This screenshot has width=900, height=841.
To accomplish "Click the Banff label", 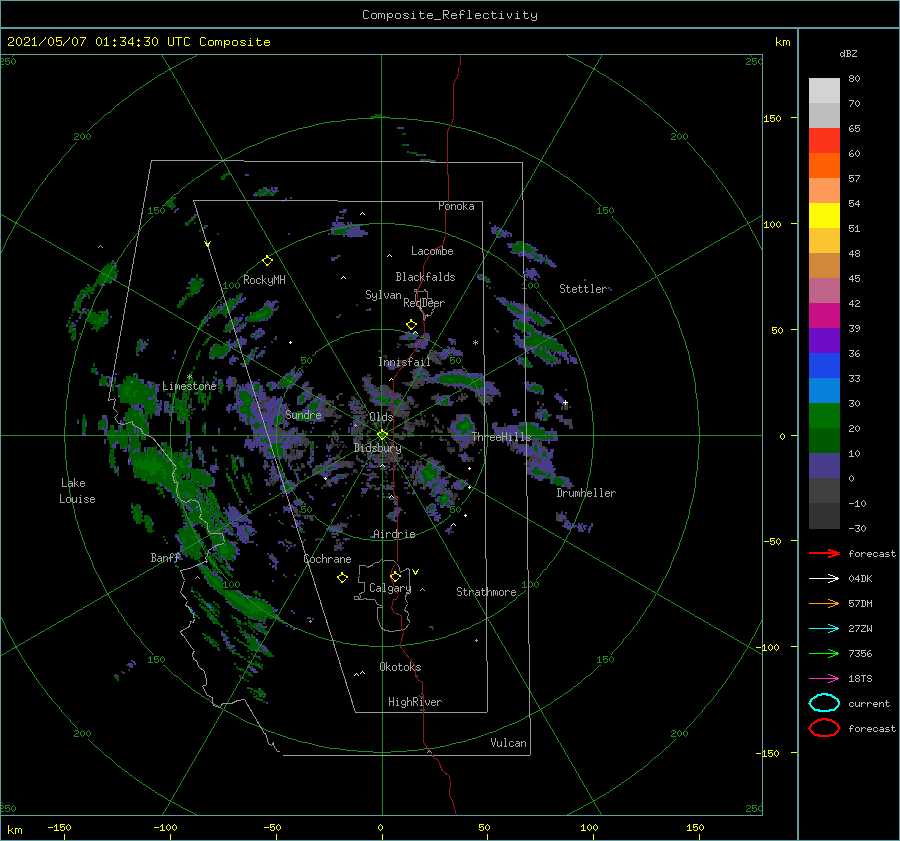I will pyautogui.click(x=165, y=557).
